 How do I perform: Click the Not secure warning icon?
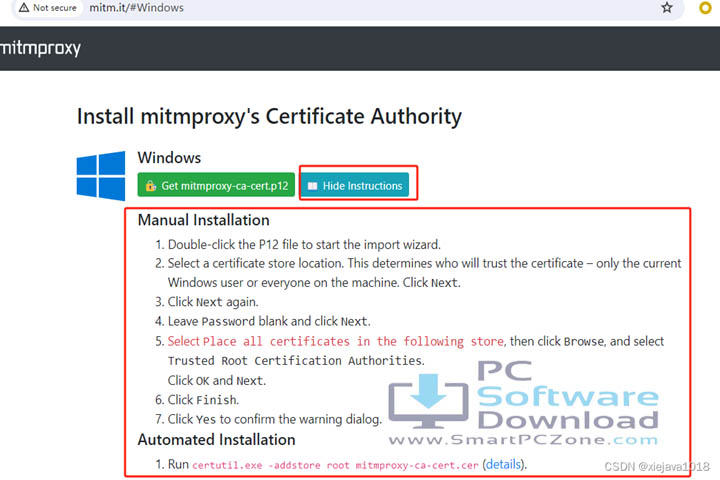click(24, 7)
